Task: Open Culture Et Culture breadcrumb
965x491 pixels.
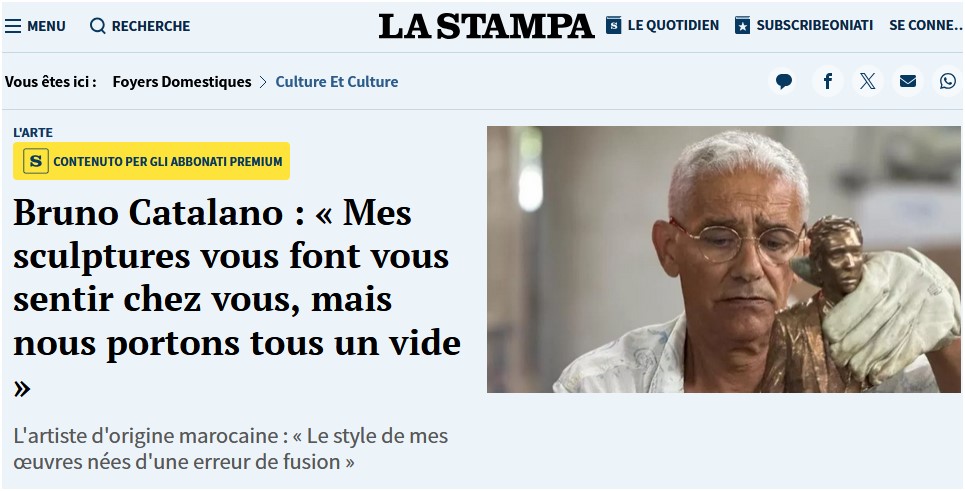Action: pyautogui.click(x=337, y=81)
